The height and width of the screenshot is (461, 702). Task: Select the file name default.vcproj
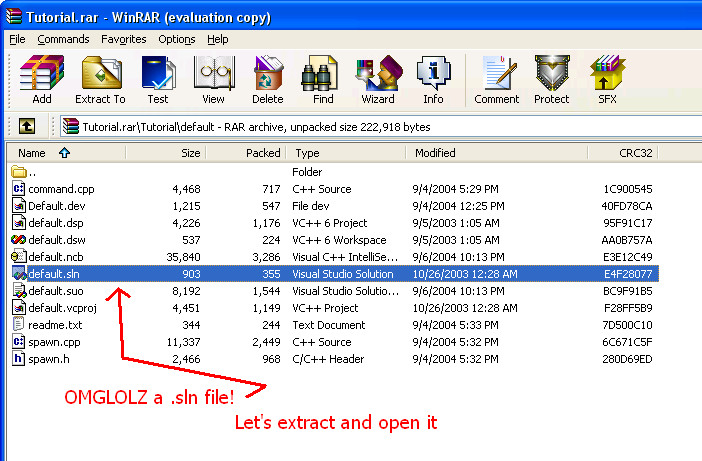click(63, 308)
